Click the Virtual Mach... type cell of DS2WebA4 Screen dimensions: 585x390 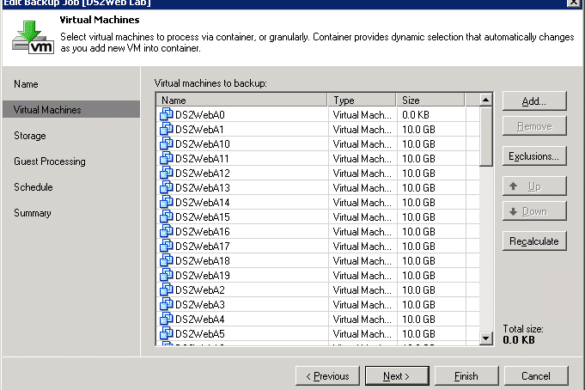coord(362,319)
